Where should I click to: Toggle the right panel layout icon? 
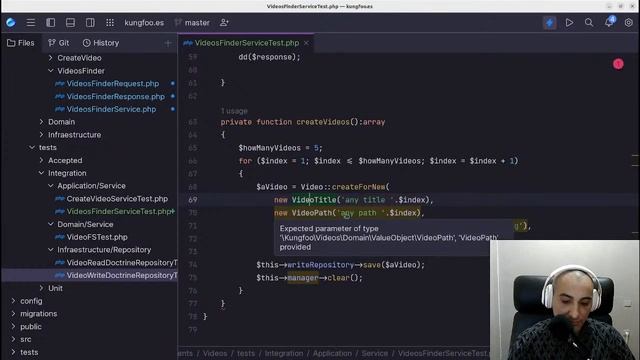[x=90, y=22]
